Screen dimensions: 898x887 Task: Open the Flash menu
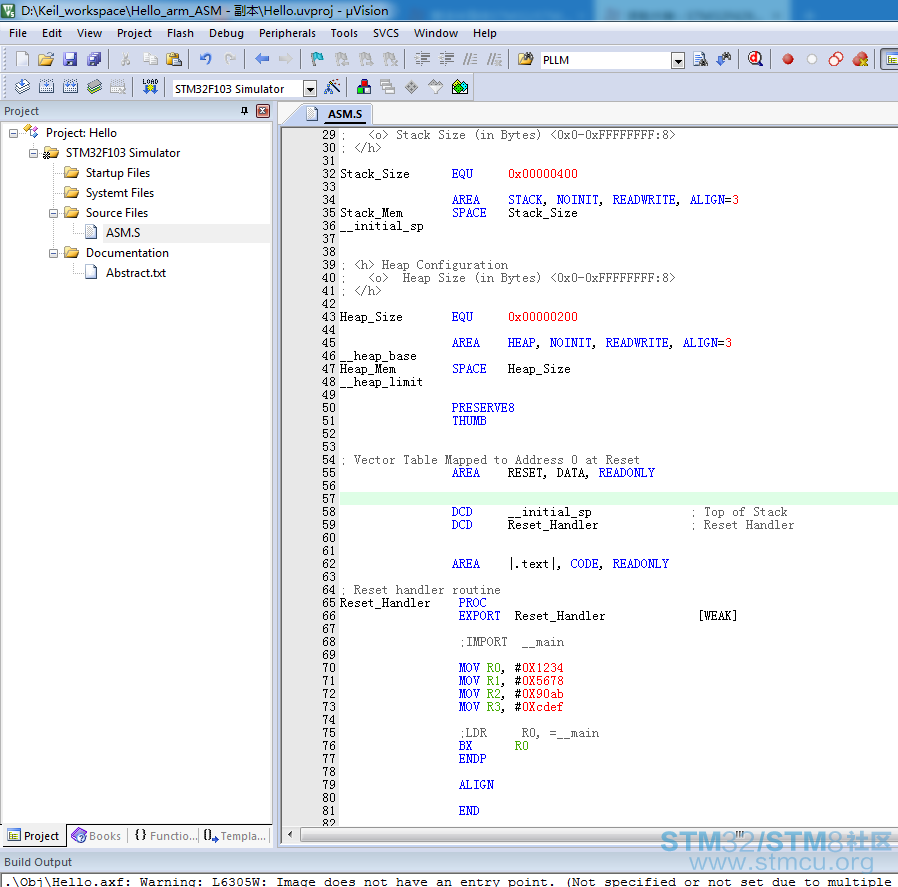tap(180, 33)
